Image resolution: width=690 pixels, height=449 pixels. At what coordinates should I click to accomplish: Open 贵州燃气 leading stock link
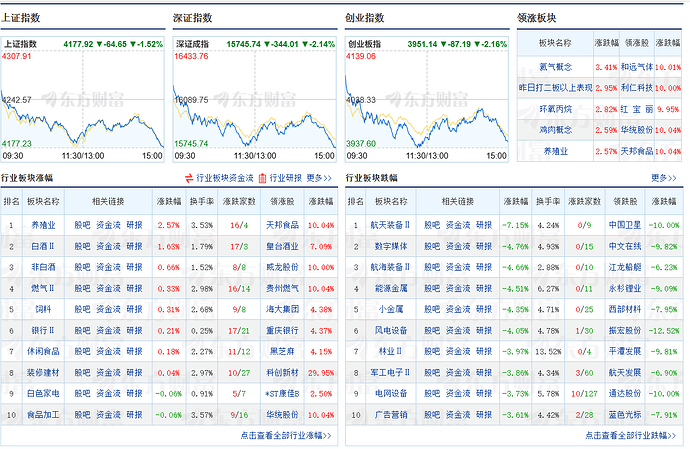click(282, 288)
